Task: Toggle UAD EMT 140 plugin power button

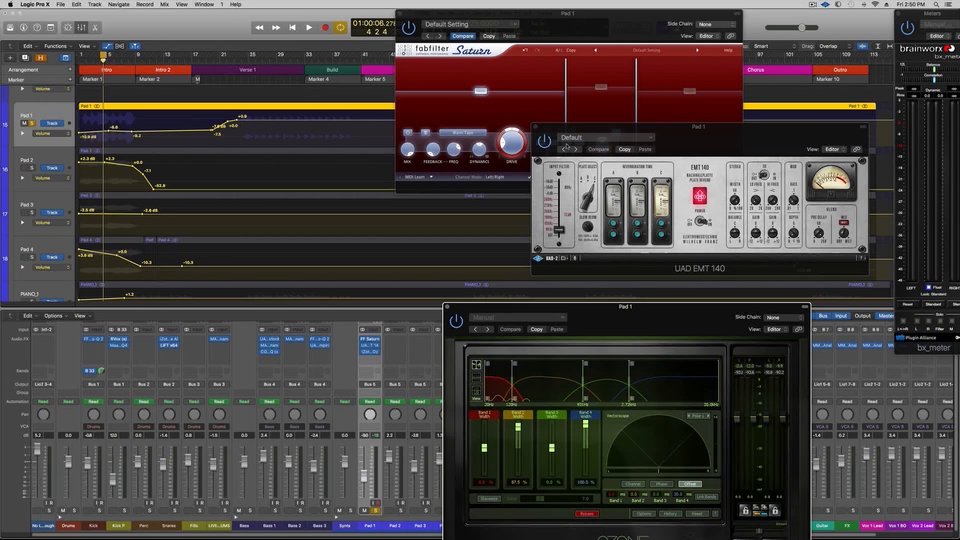Action: (x=544, y=141)
